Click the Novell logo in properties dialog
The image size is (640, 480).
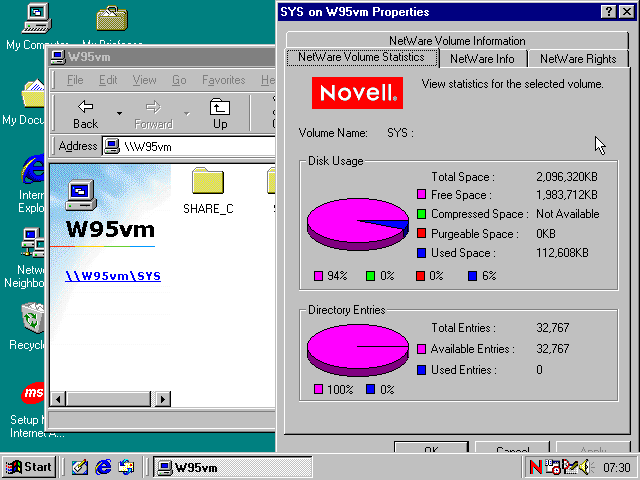pos(358,93)
